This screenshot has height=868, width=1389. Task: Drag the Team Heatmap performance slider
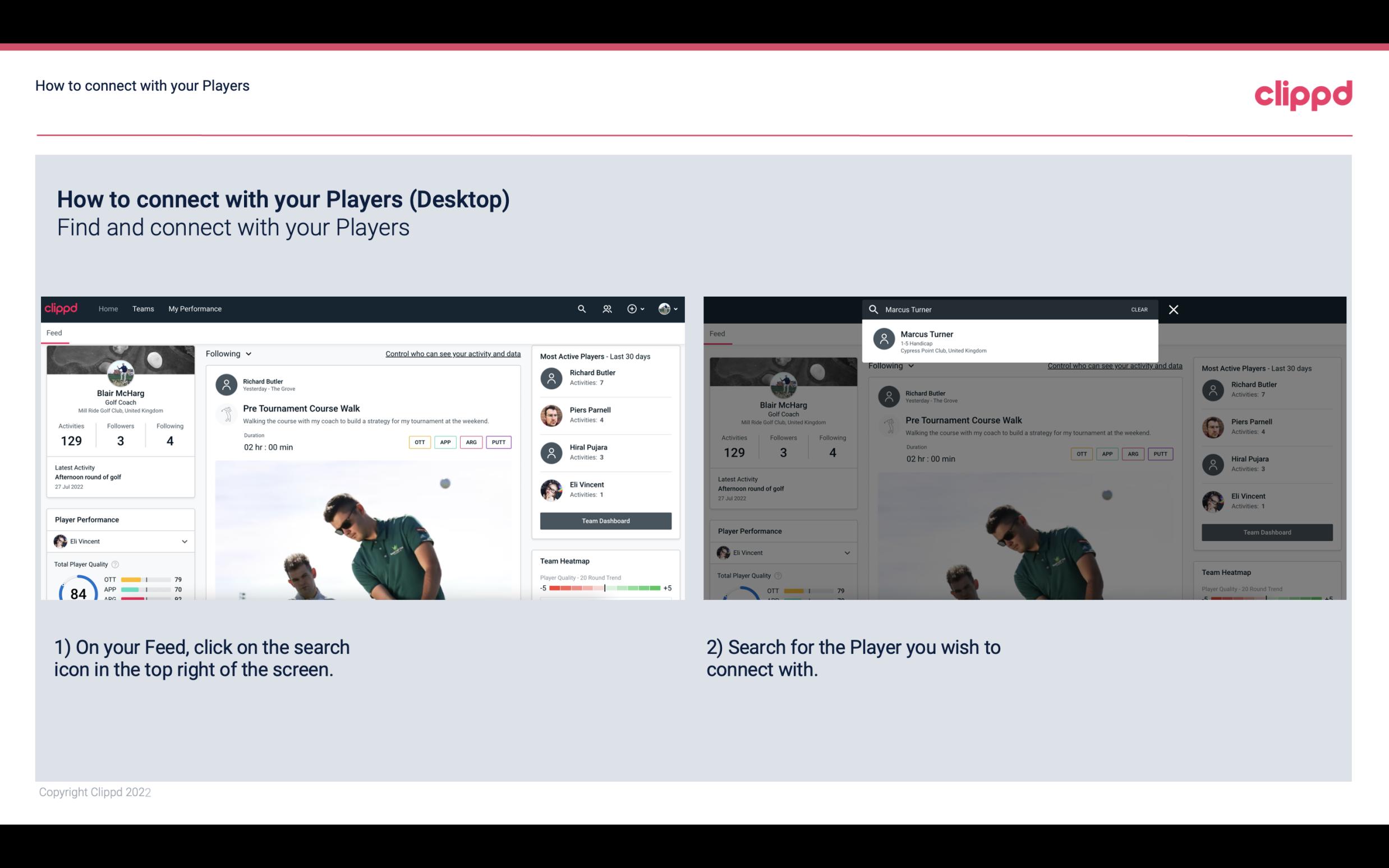tap(605, 588)
